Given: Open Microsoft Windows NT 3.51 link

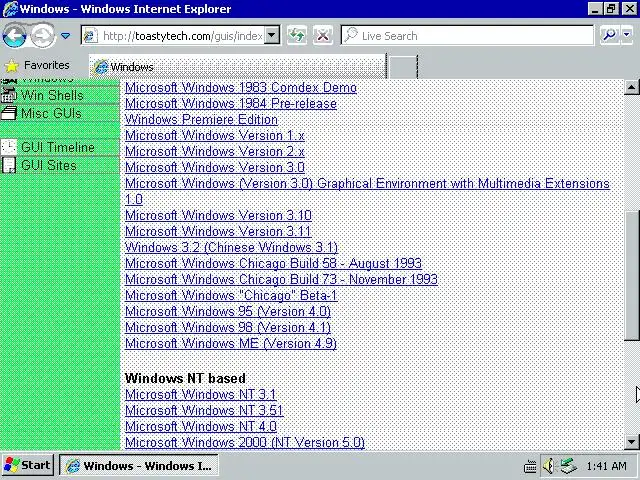Looking at the screenshot, I should [204, 411].
